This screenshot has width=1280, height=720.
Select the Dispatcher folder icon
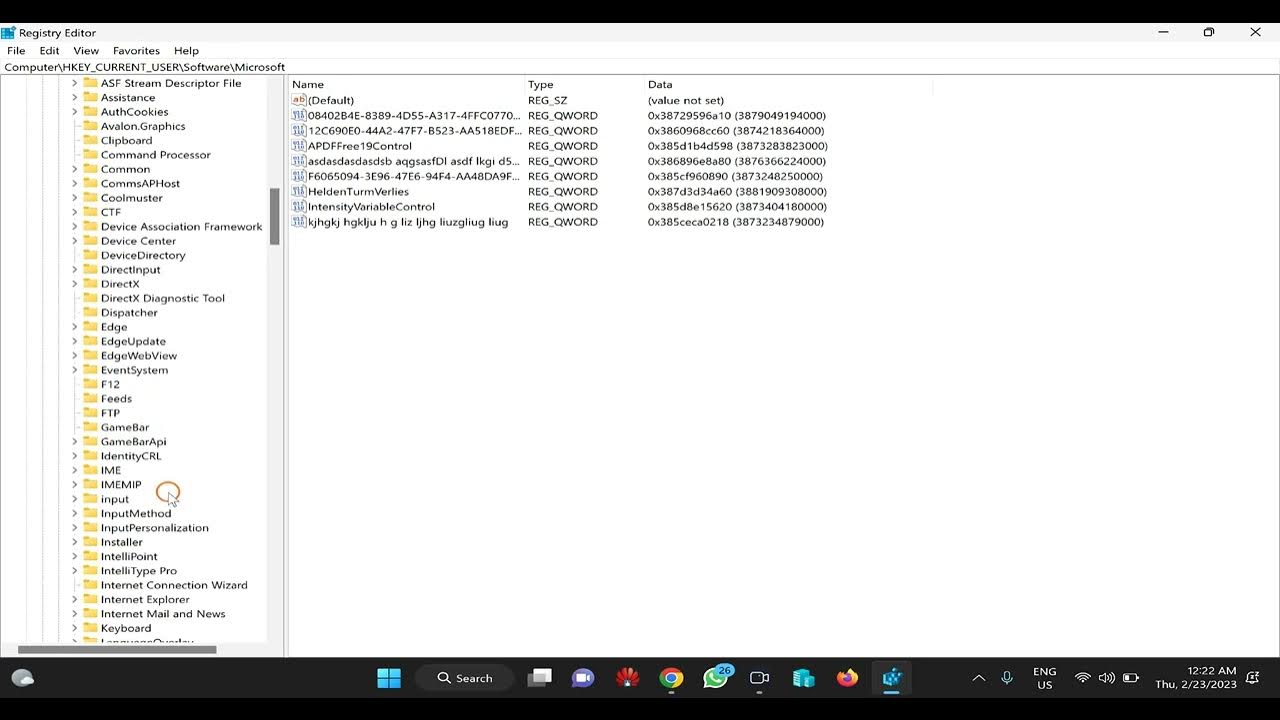click(90, 312)
